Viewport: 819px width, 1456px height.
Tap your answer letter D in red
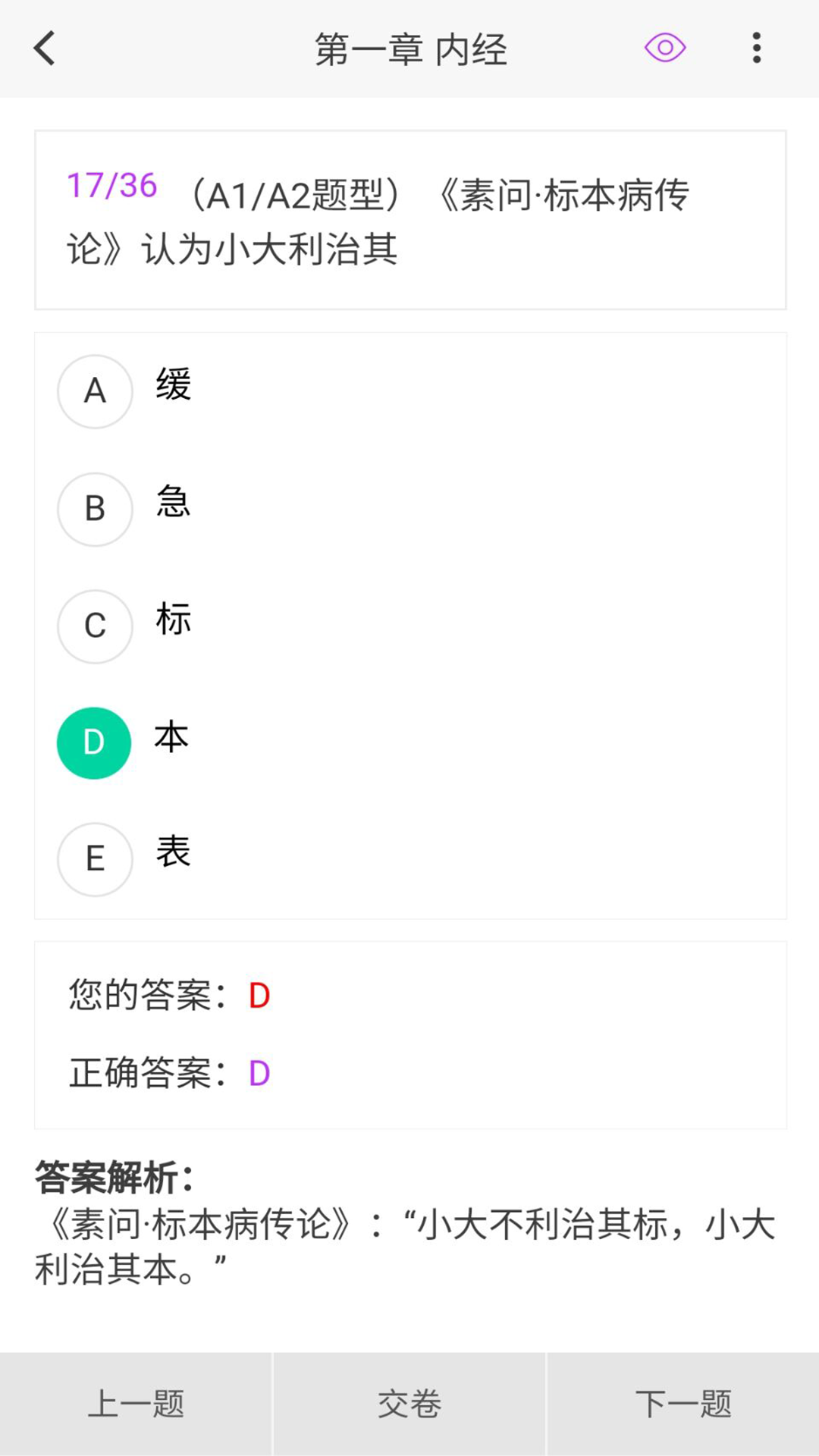pos(259,995)
